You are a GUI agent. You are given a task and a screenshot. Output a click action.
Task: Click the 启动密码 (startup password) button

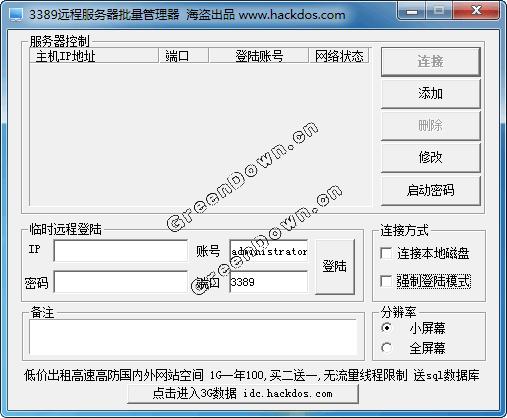point(430,190)
